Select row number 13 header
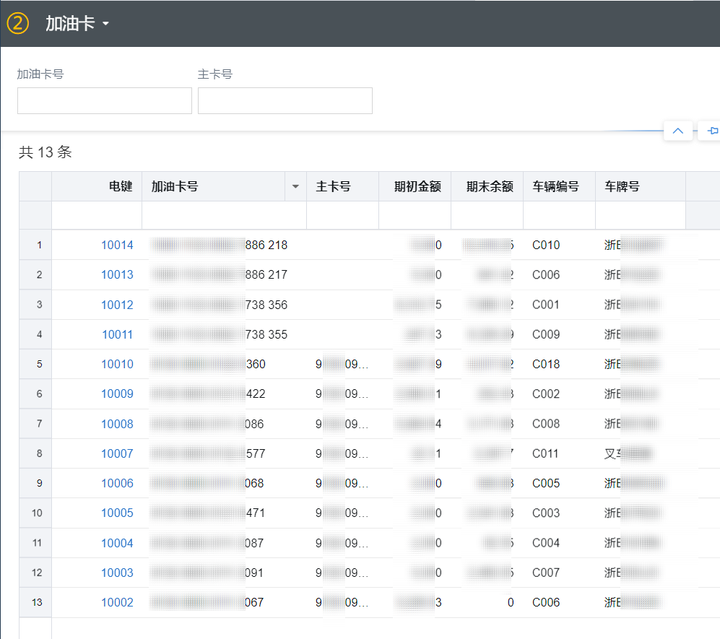720x639 pixels. coord(35,602)
